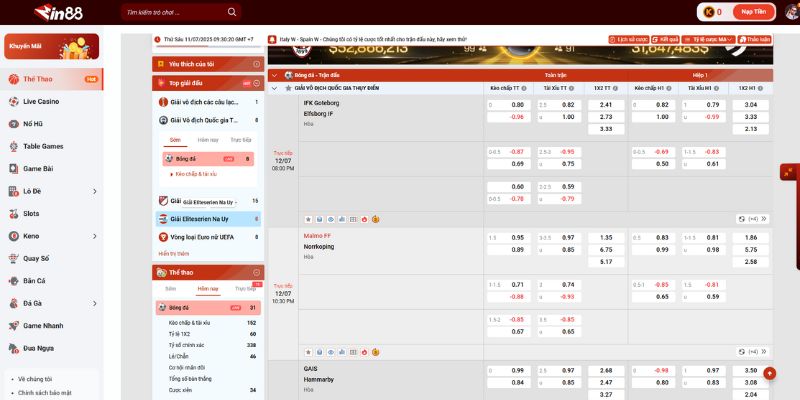
Task: Click the notification bell beside the Italy W ticker
Action: click(x=272, y=39)
